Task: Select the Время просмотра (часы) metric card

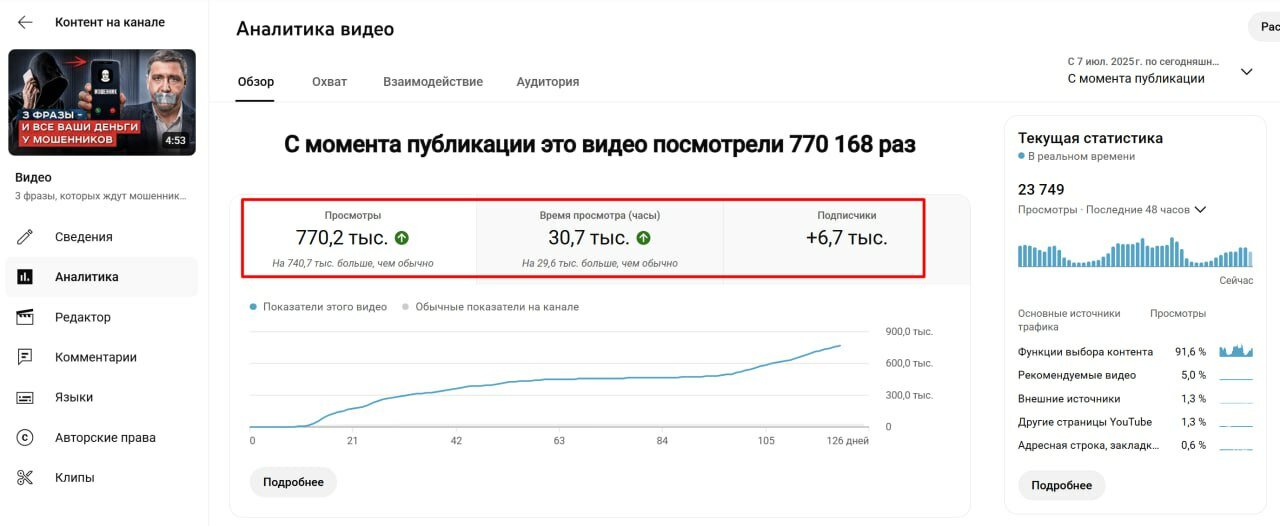Action: pos(599,238)
